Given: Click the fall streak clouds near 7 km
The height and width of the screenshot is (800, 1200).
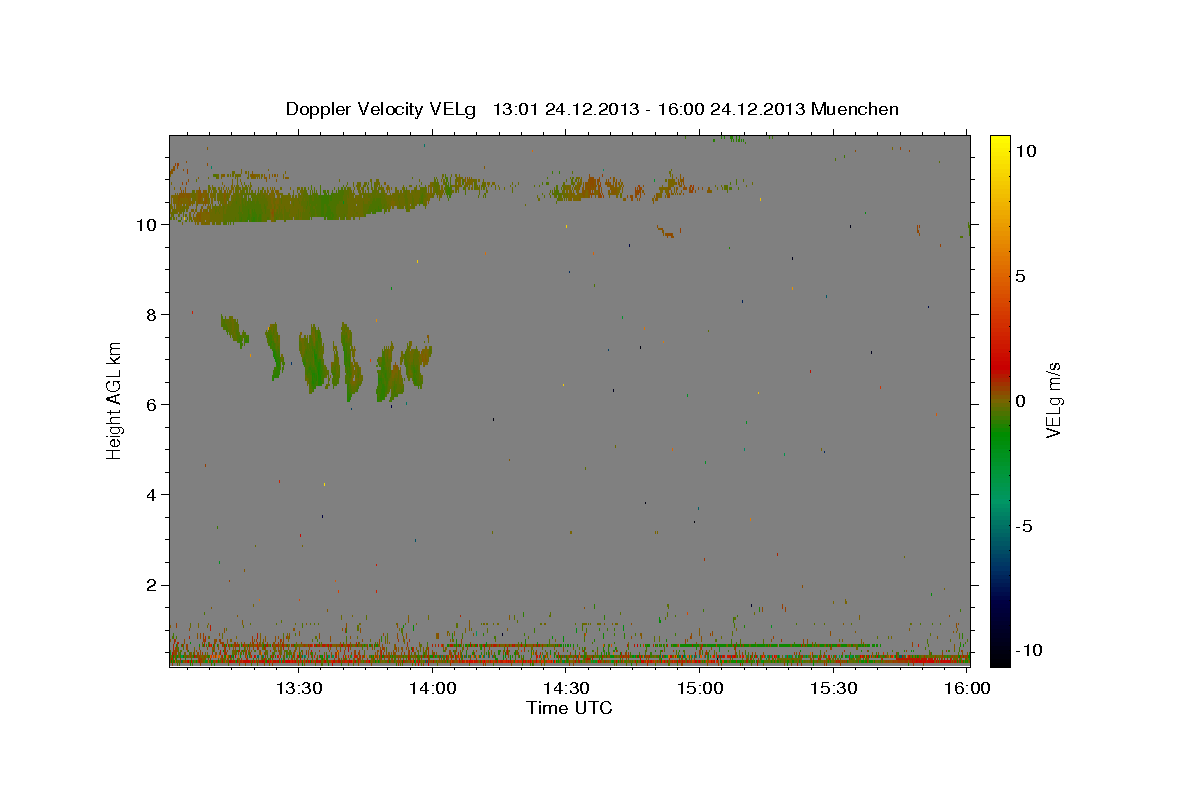Looking at the screenshot, I should (325, 358).
